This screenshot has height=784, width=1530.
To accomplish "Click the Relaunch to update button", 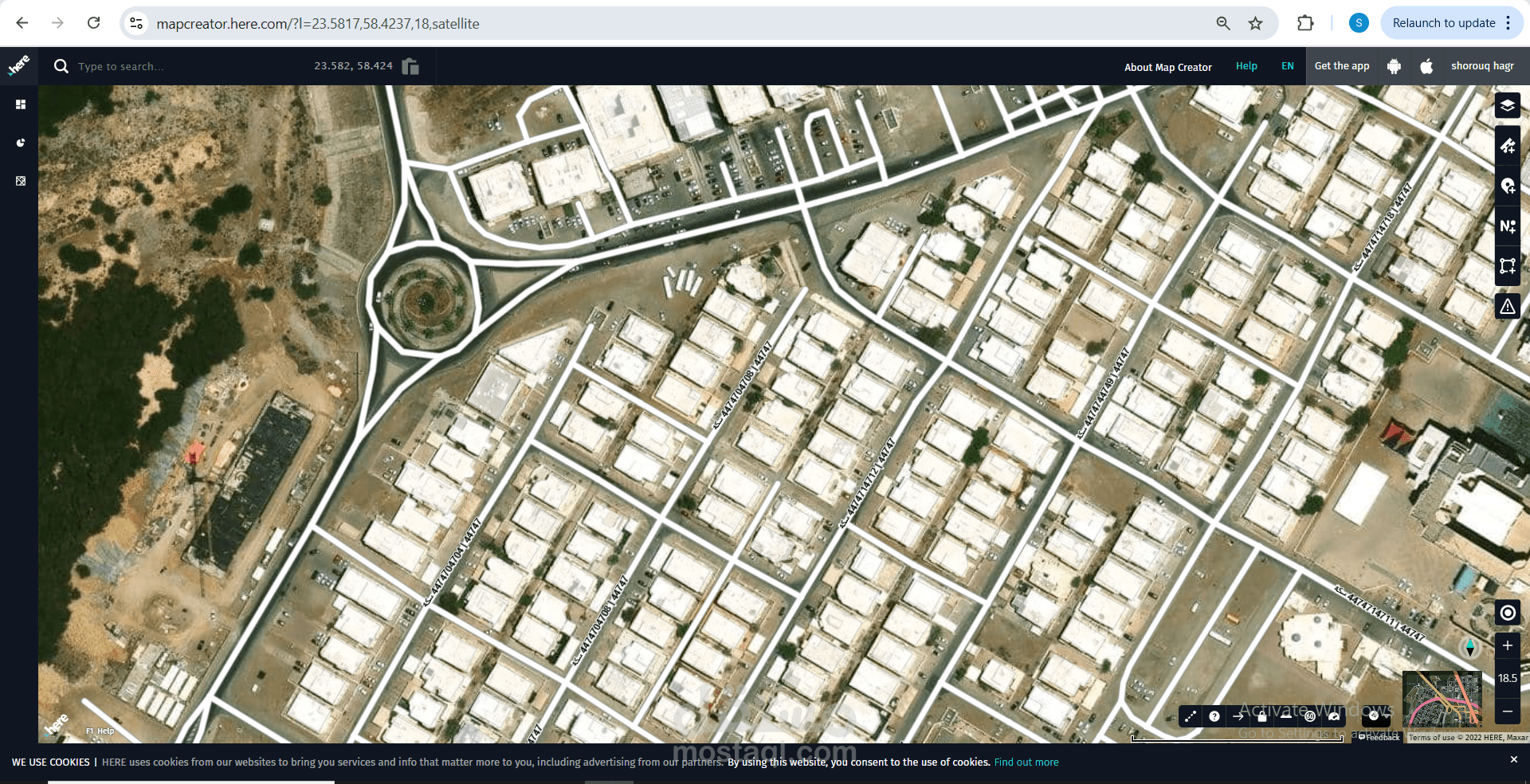I will click(1446, 22).
